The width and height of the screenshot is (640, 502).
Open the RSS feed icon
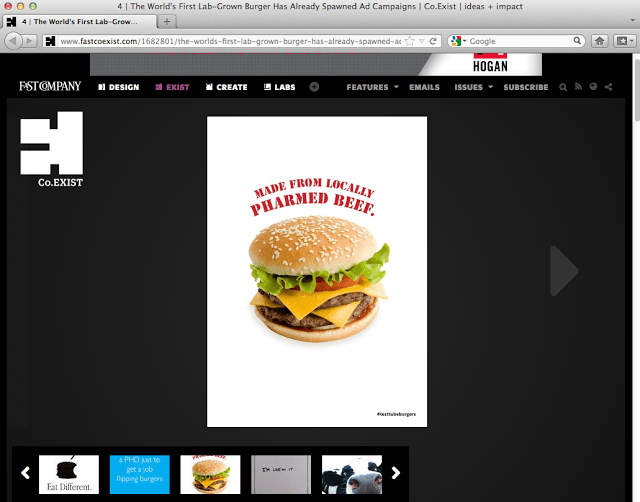tap(578, 87)
